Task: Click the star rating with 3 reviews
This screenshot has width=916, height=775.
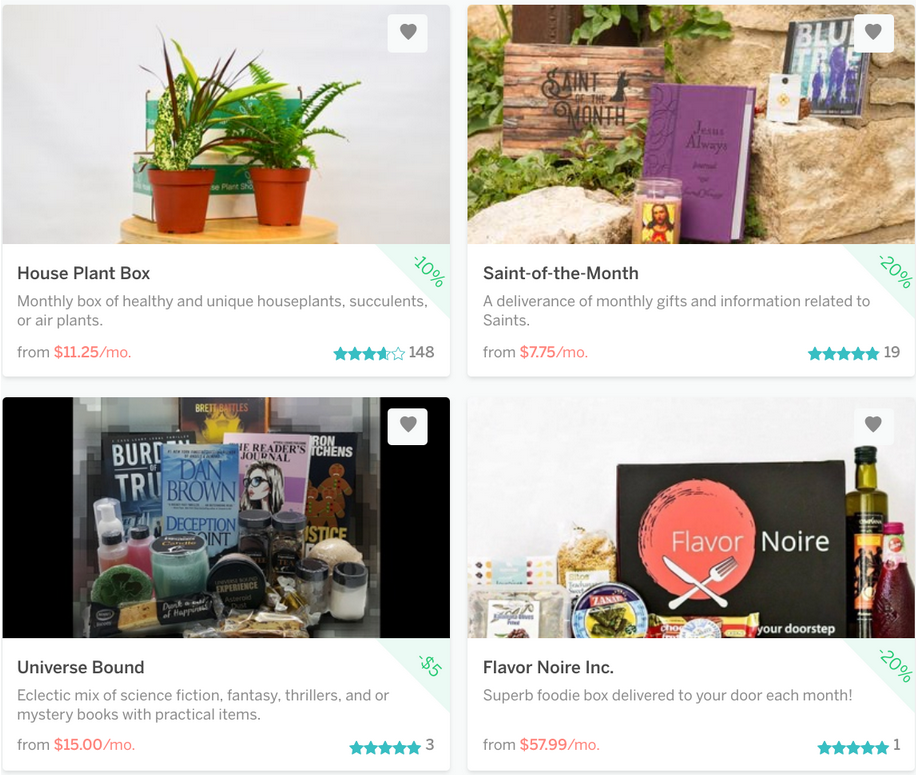Action: click(391, 746)
